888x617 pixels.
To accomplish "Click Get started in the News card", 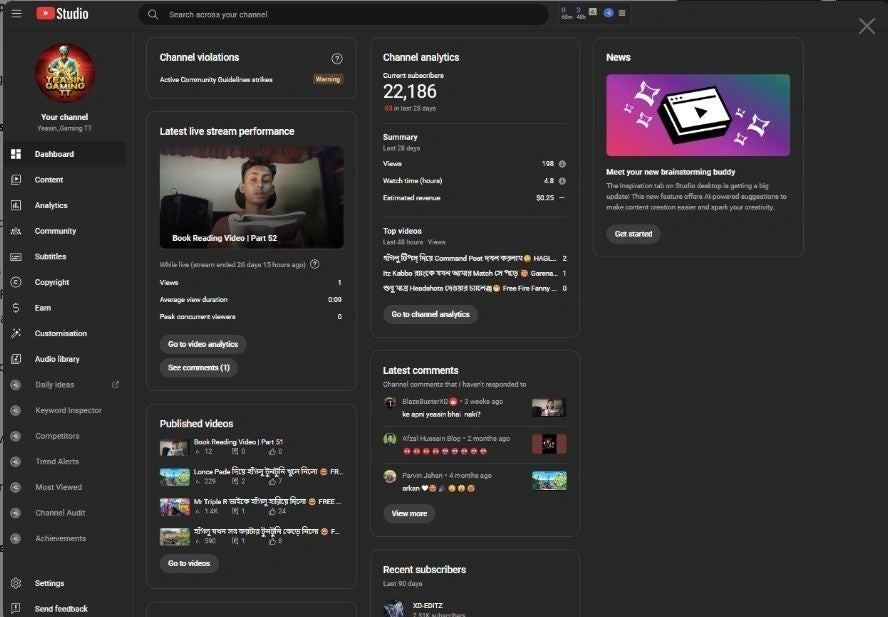I will click(631, 233).
